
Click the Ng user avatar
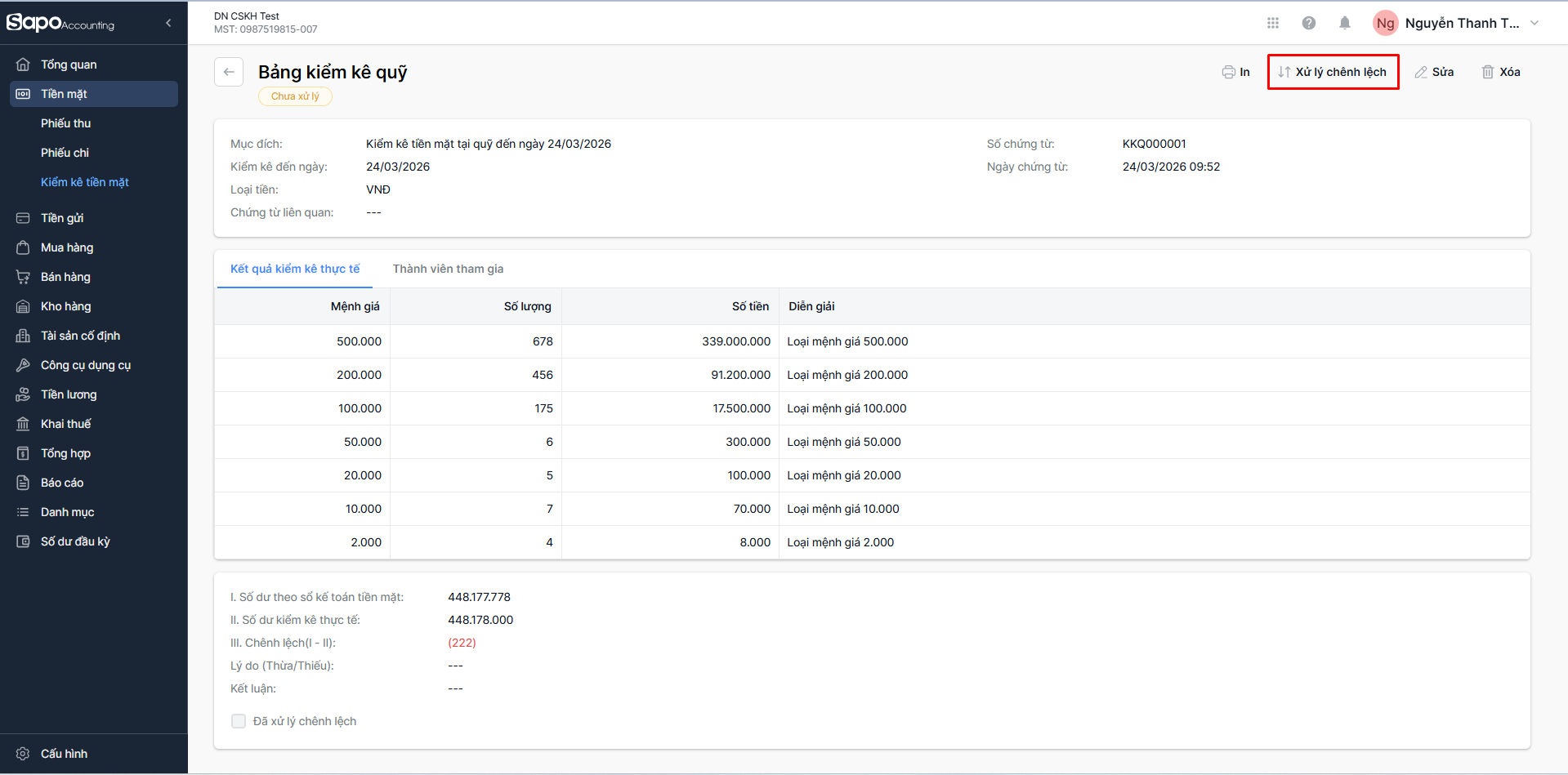1385,23
